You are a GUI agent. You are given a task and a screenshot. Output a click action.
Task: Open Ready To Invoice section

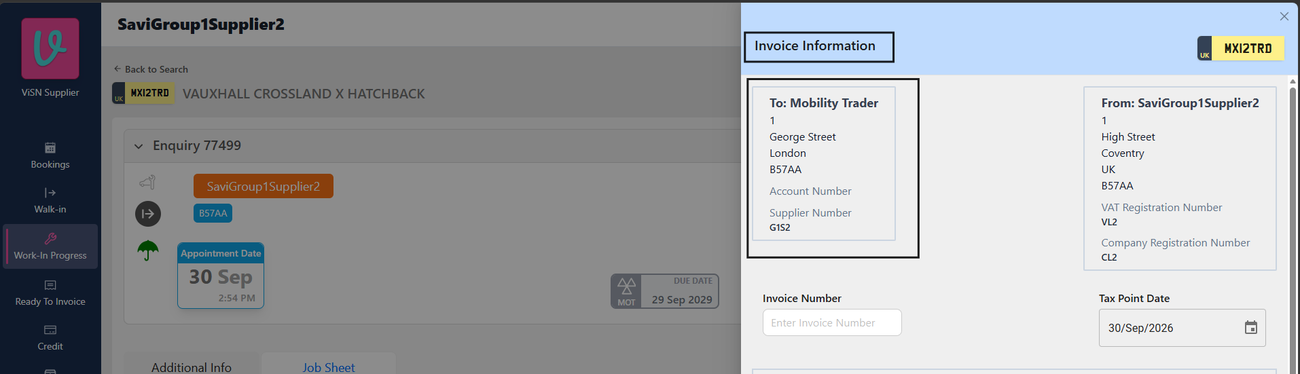50,292
